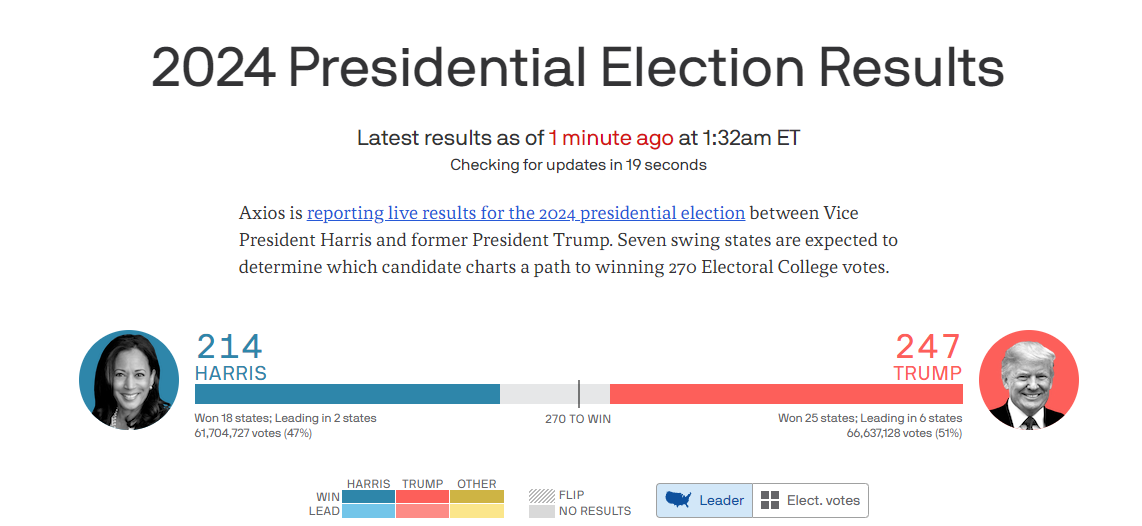The image size is (1142, 526).
Task: Click the Trump WIN red swatch
Action: pos(422,496)
